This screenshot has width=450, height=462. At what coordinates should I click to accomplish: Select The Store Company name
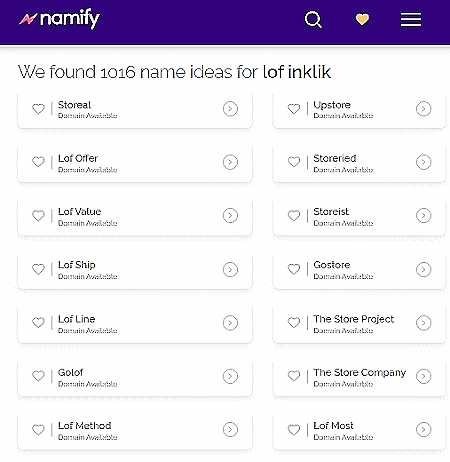click(x=360, y=372)
